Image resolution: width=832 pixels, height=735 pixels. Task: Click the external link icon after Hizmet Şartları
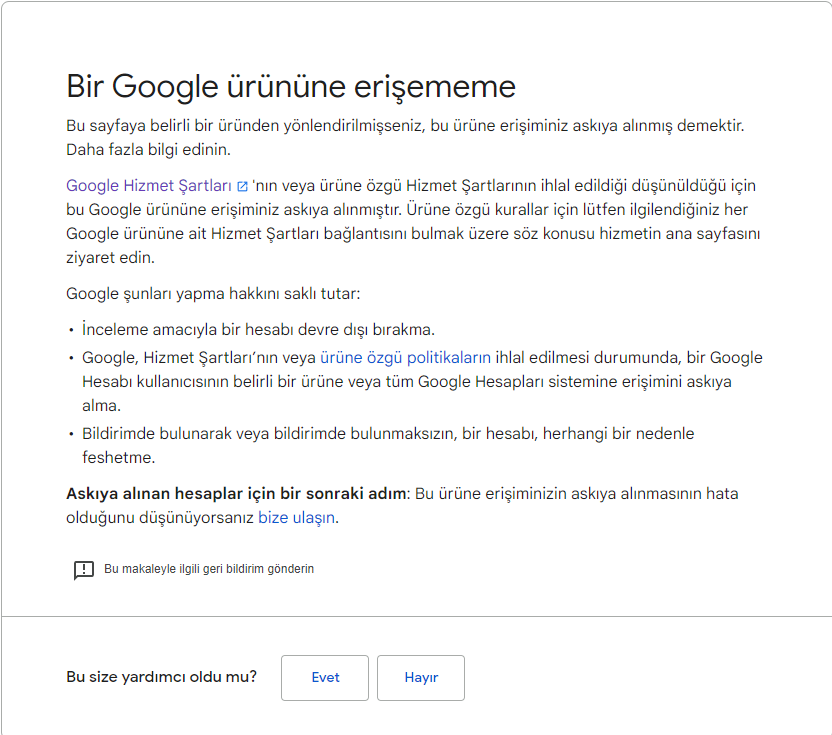pyautogui.click(x=242, y=186)
